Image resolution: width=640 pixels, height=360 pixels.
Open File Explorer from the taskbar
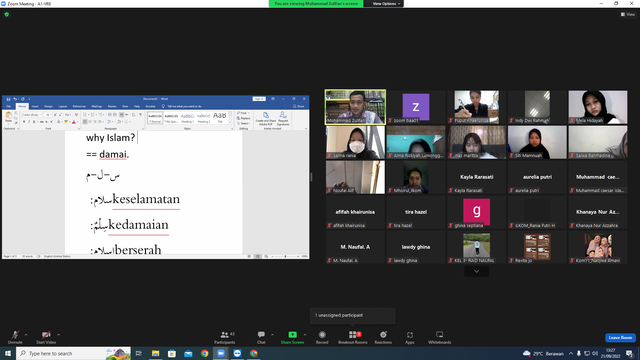pos(156,353)
